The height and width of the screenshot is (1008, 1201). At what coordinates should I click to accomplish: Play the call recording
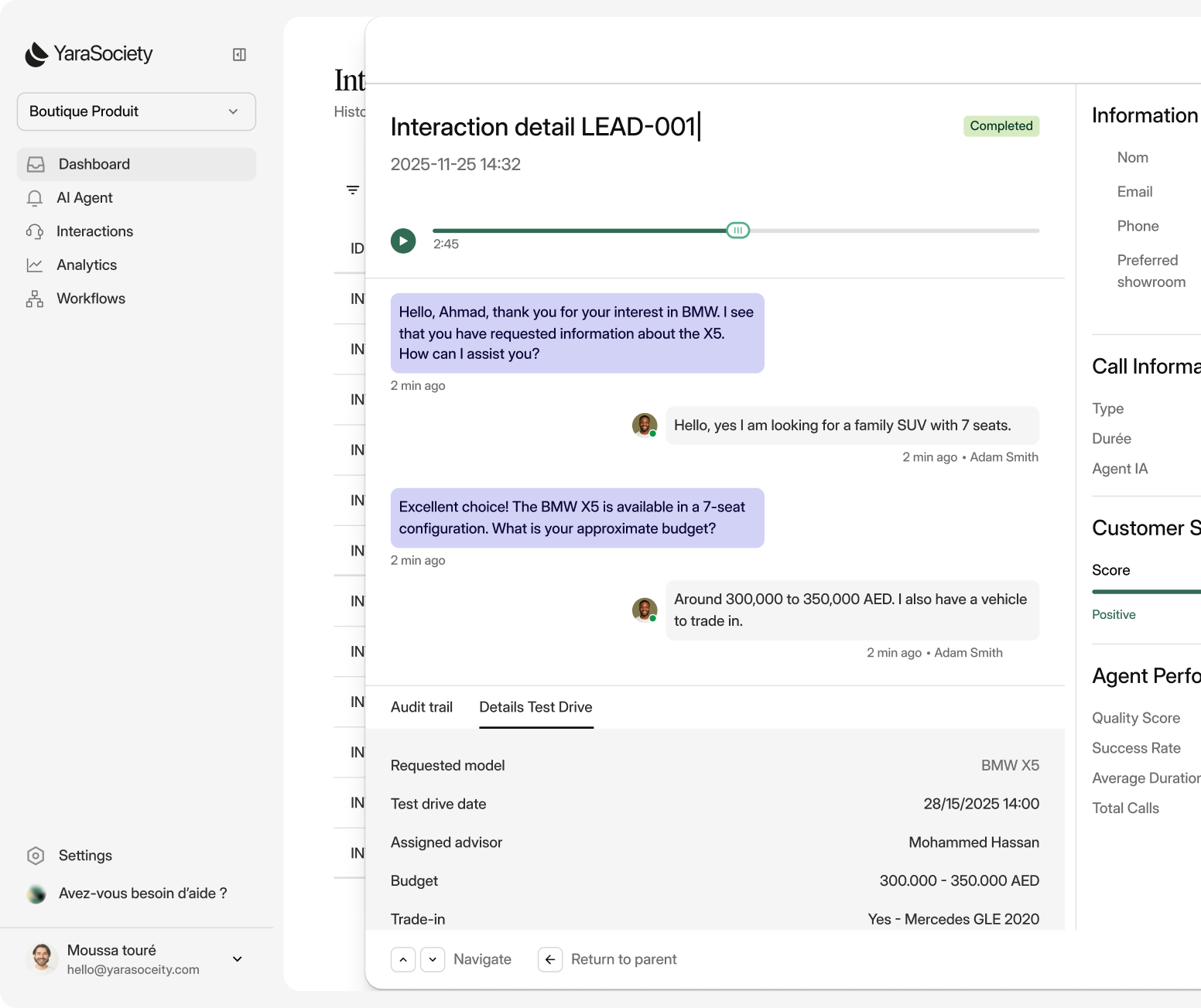click(x=403, y=241)
